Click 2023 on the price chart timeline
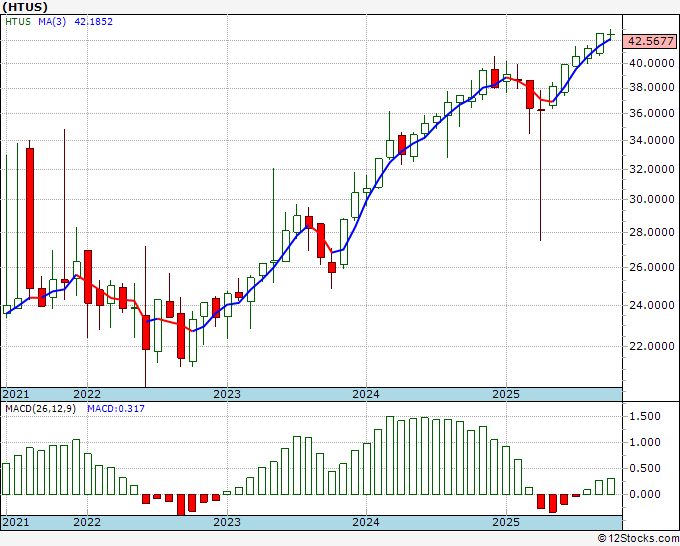This screenshot has width=680, height=546. (227, 394)
